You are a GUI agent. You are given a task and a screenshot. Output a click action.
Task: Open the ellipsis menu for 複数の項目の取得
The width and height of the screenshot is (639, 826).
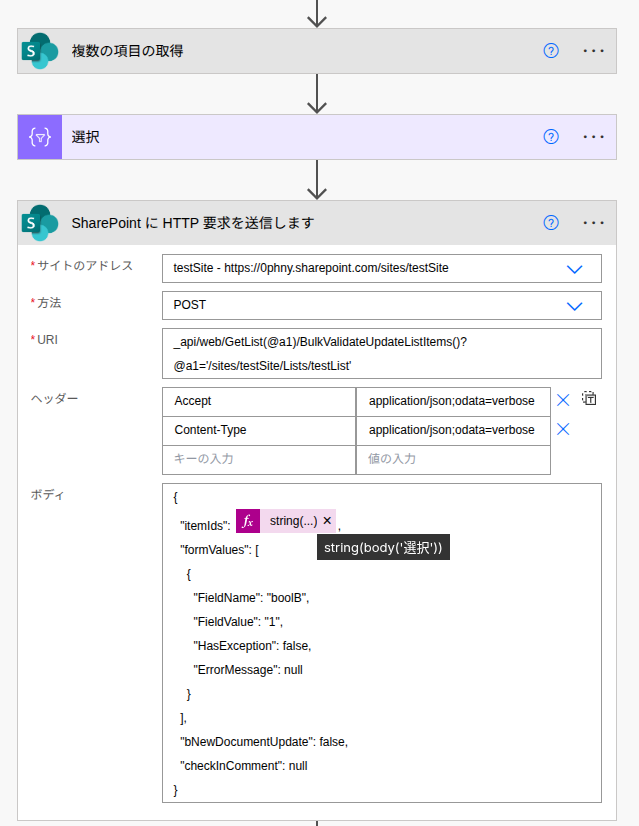(593, 51)
